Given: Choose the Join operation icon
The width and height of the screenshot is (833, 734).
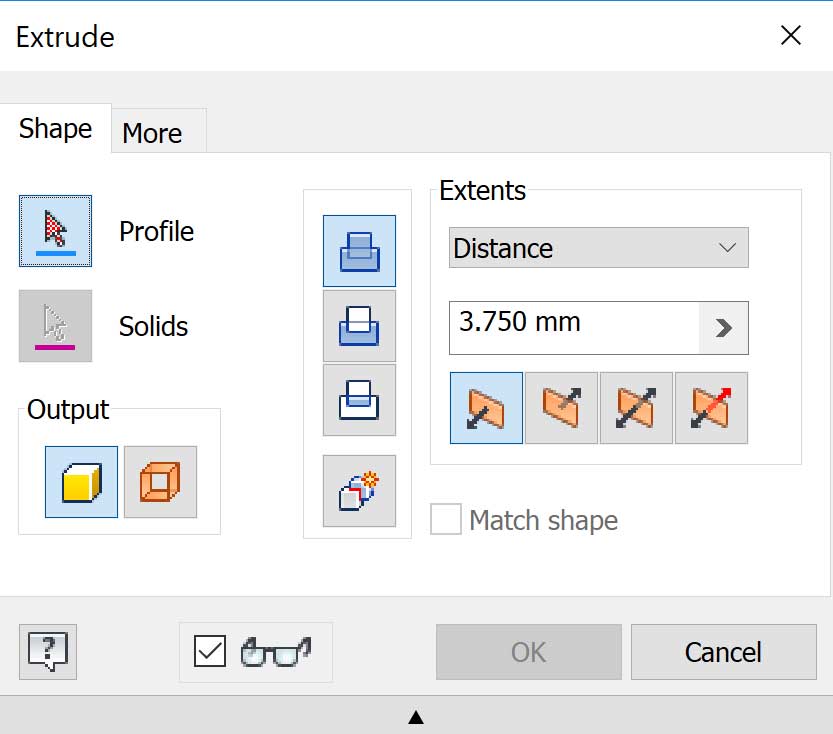Looking at the screenshot, I should pos(359,251).
